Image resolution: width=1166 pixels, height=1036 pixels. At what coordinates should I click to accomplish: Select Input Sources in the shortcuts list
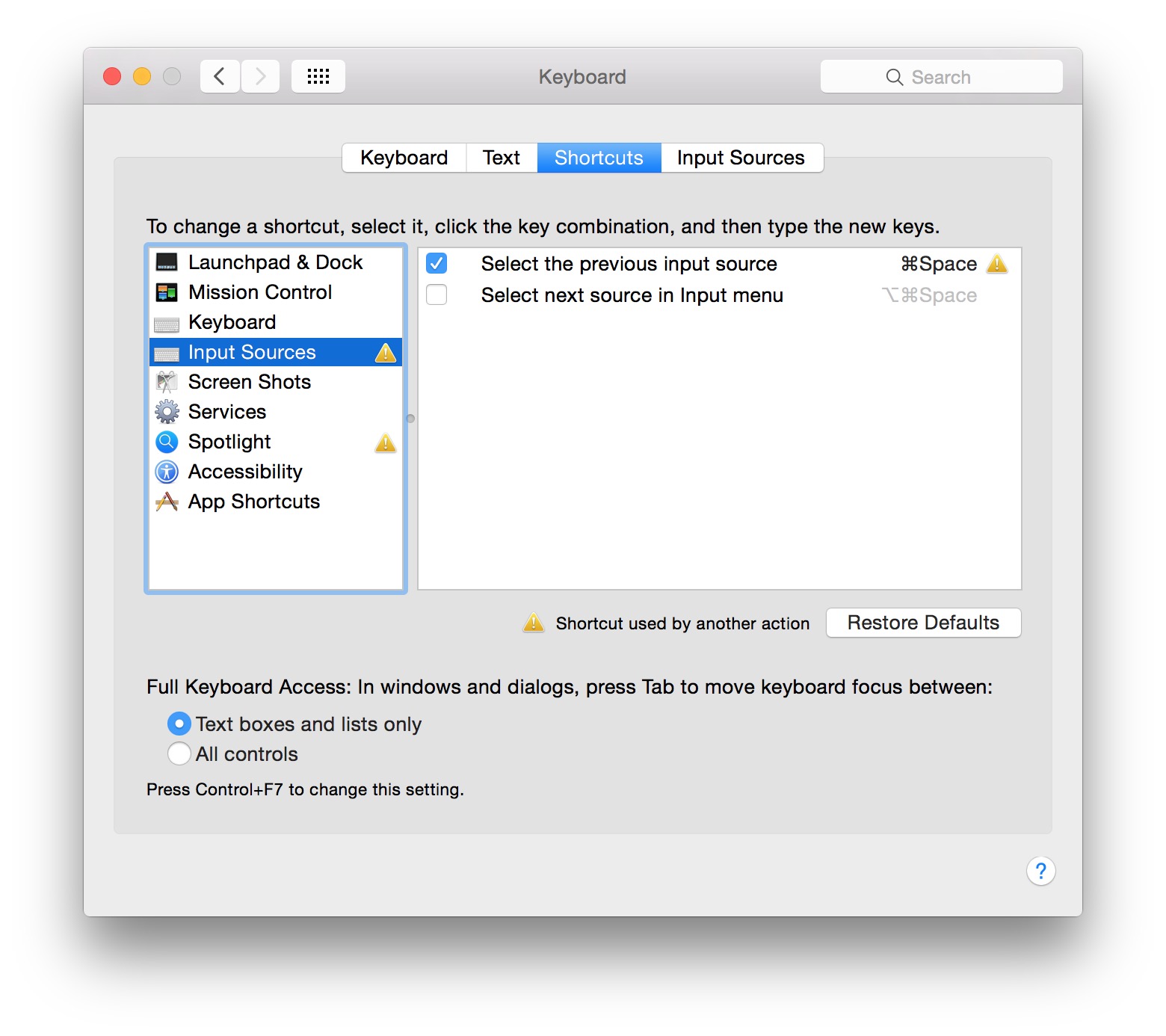tap(250, 352)
